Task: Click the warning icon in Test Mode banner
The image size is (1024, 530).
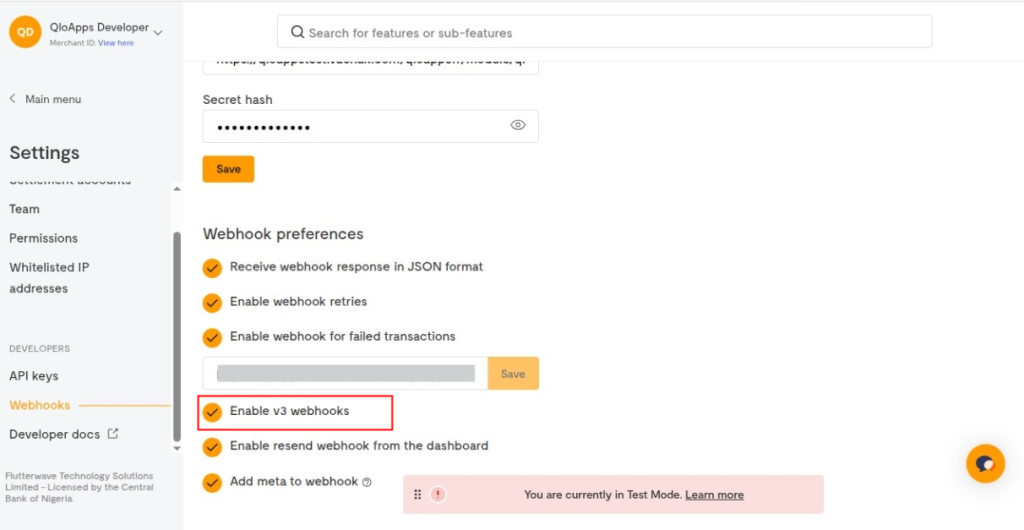Action: tap(438, 494)
